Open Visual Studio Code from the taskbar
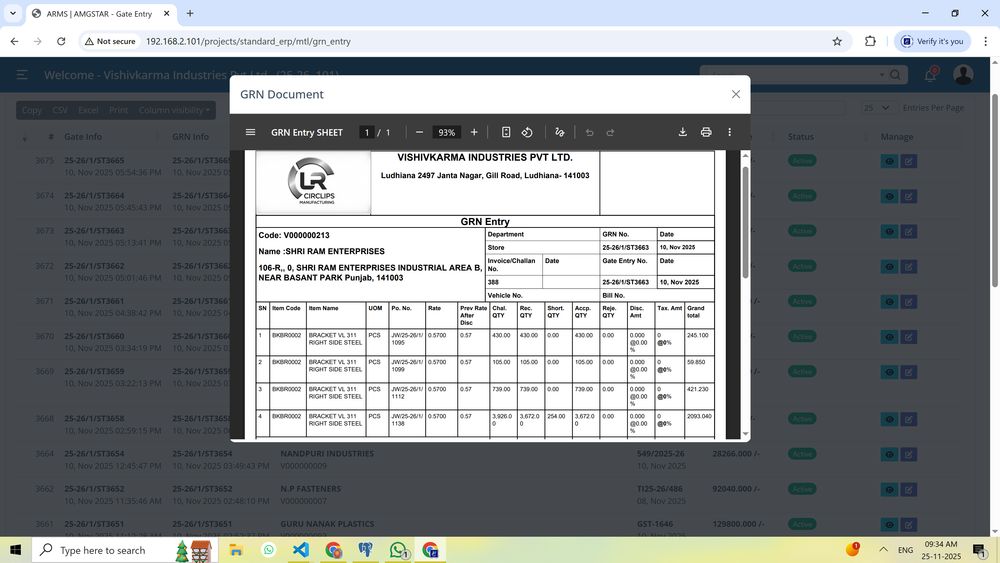Viewport: 1000px width, 563px height. click(x=301, y=550)
